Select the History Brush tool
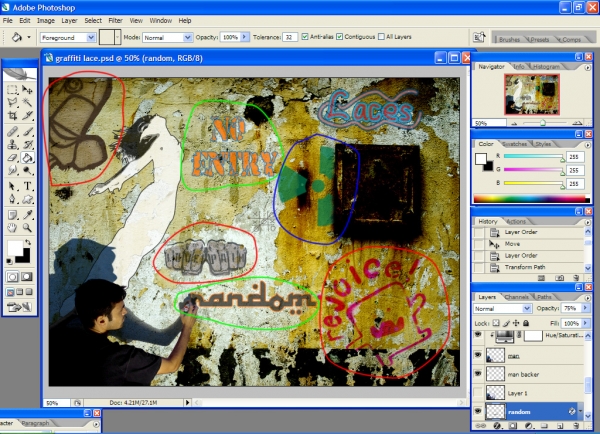This screenshot has height=434, width=600. tap(27, 145)
